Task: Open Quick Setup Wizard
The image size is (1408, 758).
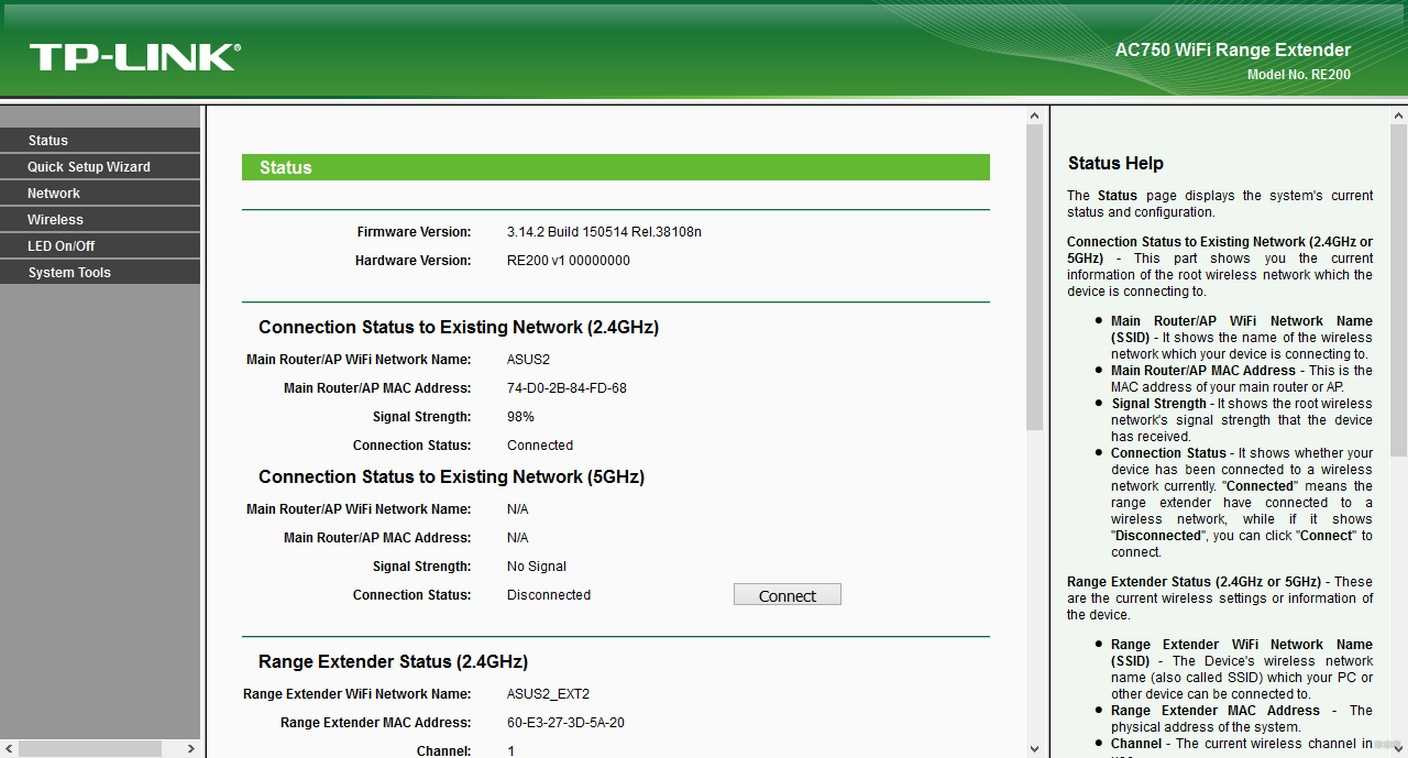Action: point(100,167)
